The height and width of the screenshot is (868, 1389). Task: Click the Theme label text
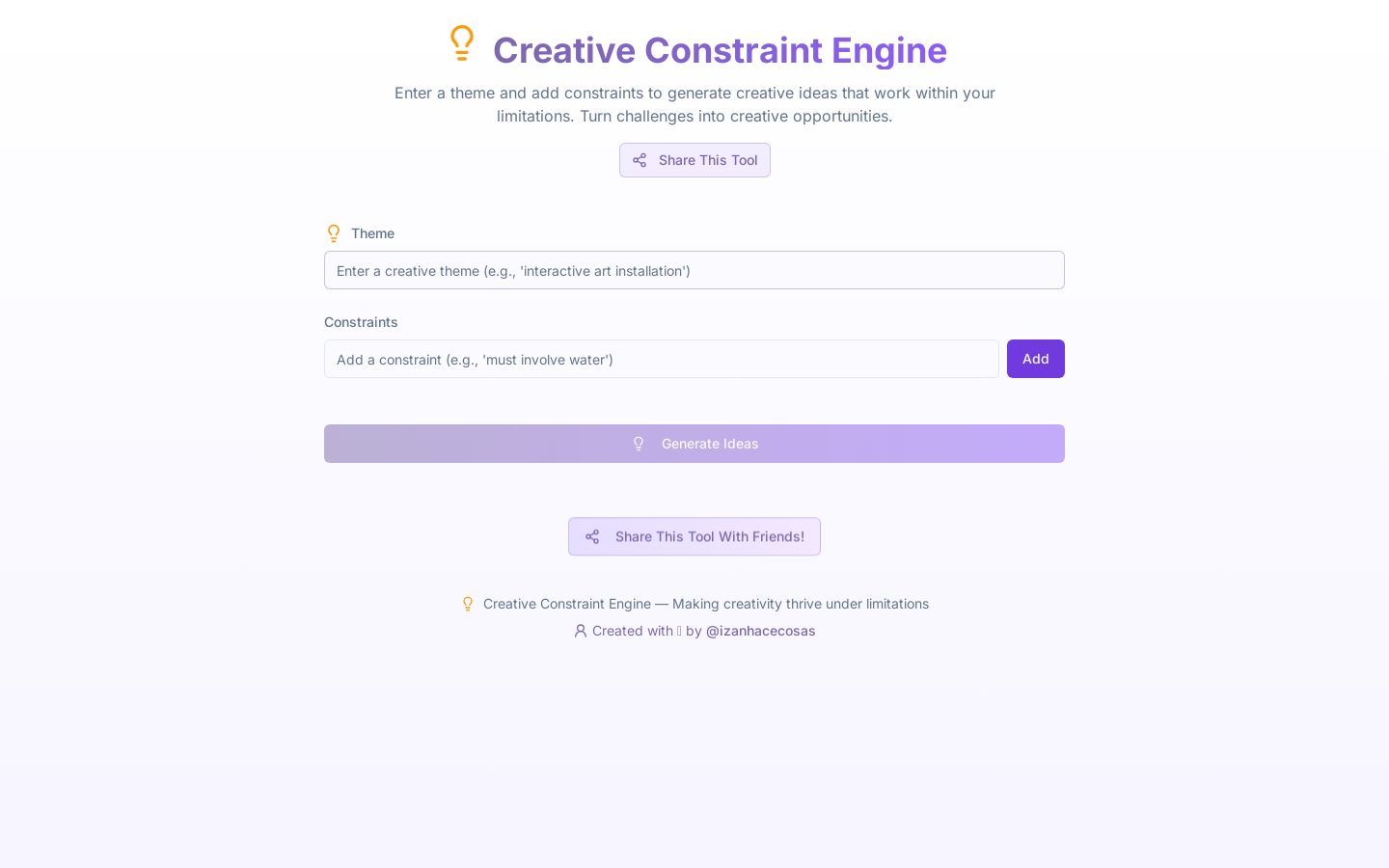372,233
